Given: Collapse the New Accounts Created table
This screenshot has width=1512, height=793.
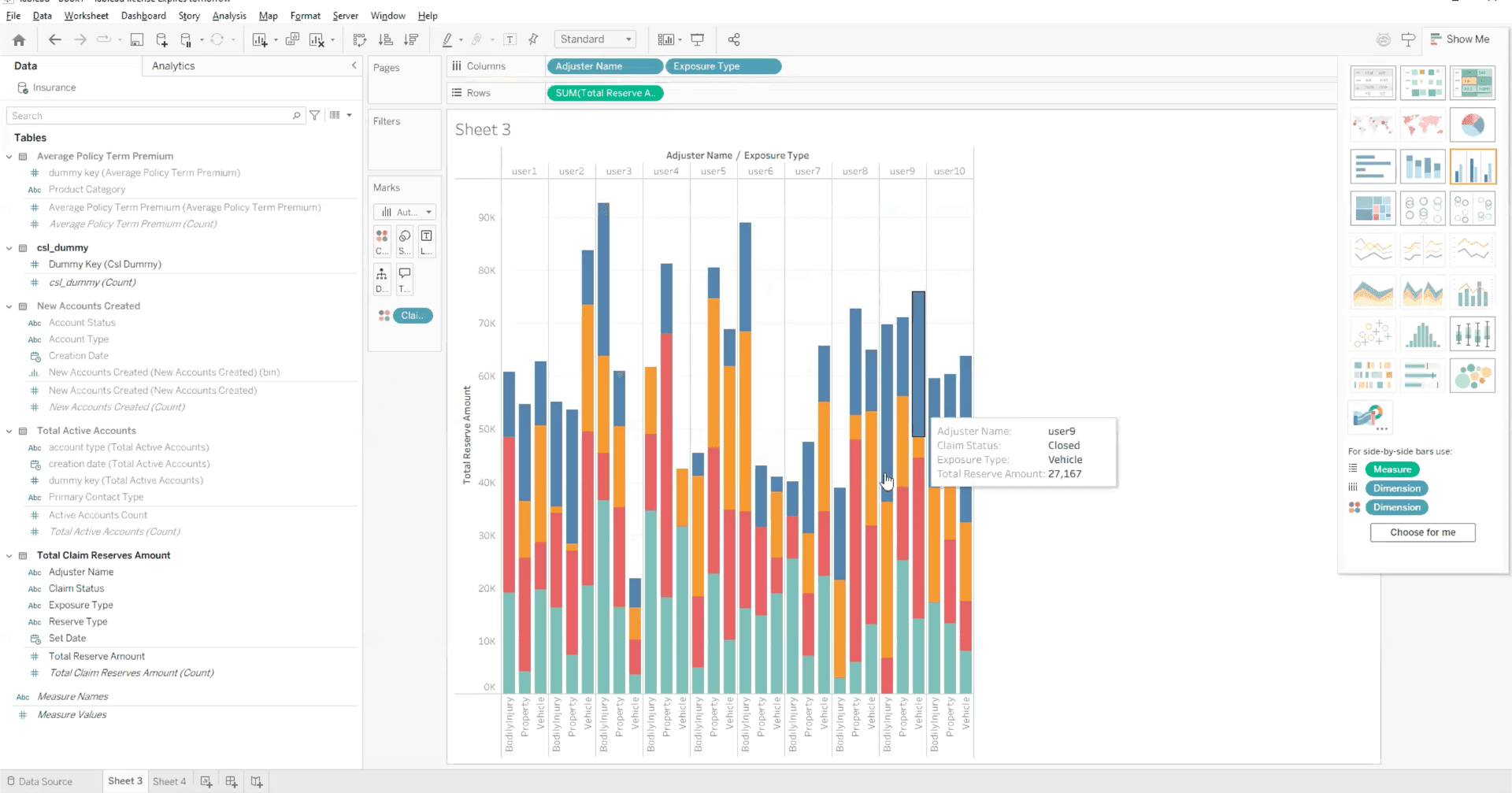Looking at the screenshot, I should (9, 306).
